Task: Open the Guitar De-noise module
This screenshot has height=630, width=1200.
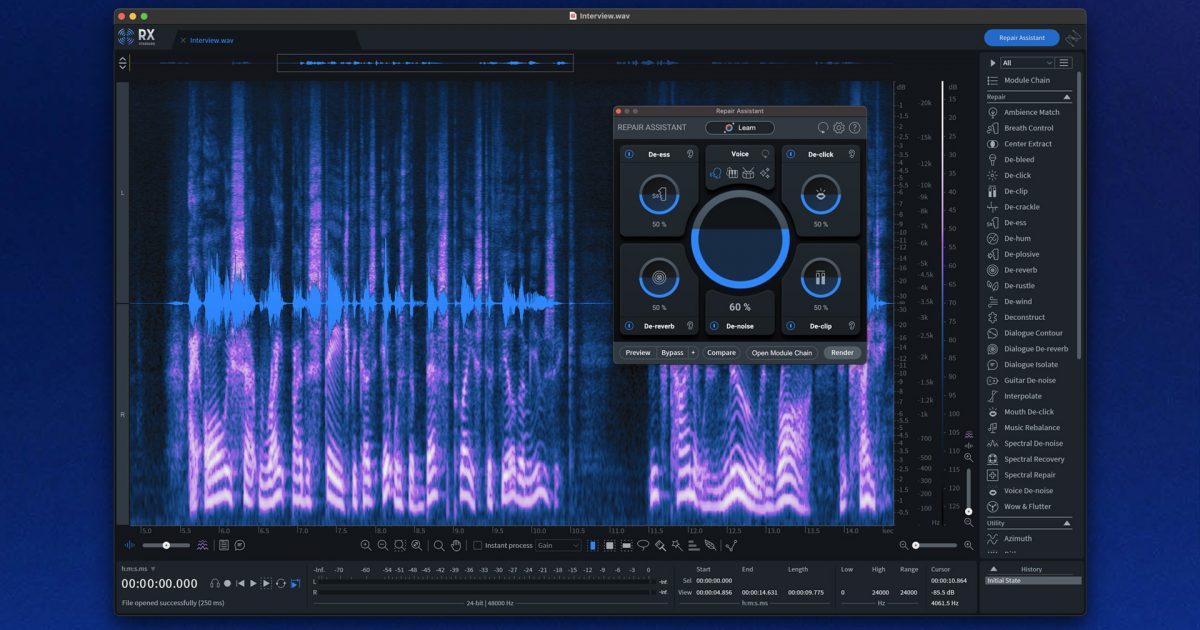Action: tap(1029, 380)
